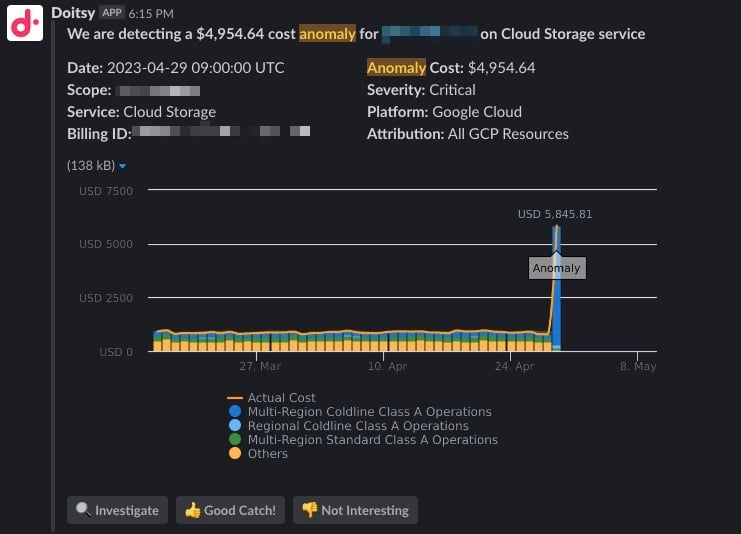Click the 10. Apr axis label

pos(387,366)
